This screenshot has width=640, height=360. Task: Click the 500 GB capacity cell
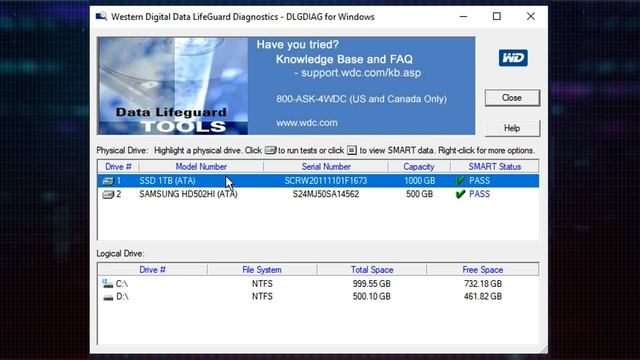[420, 194]
